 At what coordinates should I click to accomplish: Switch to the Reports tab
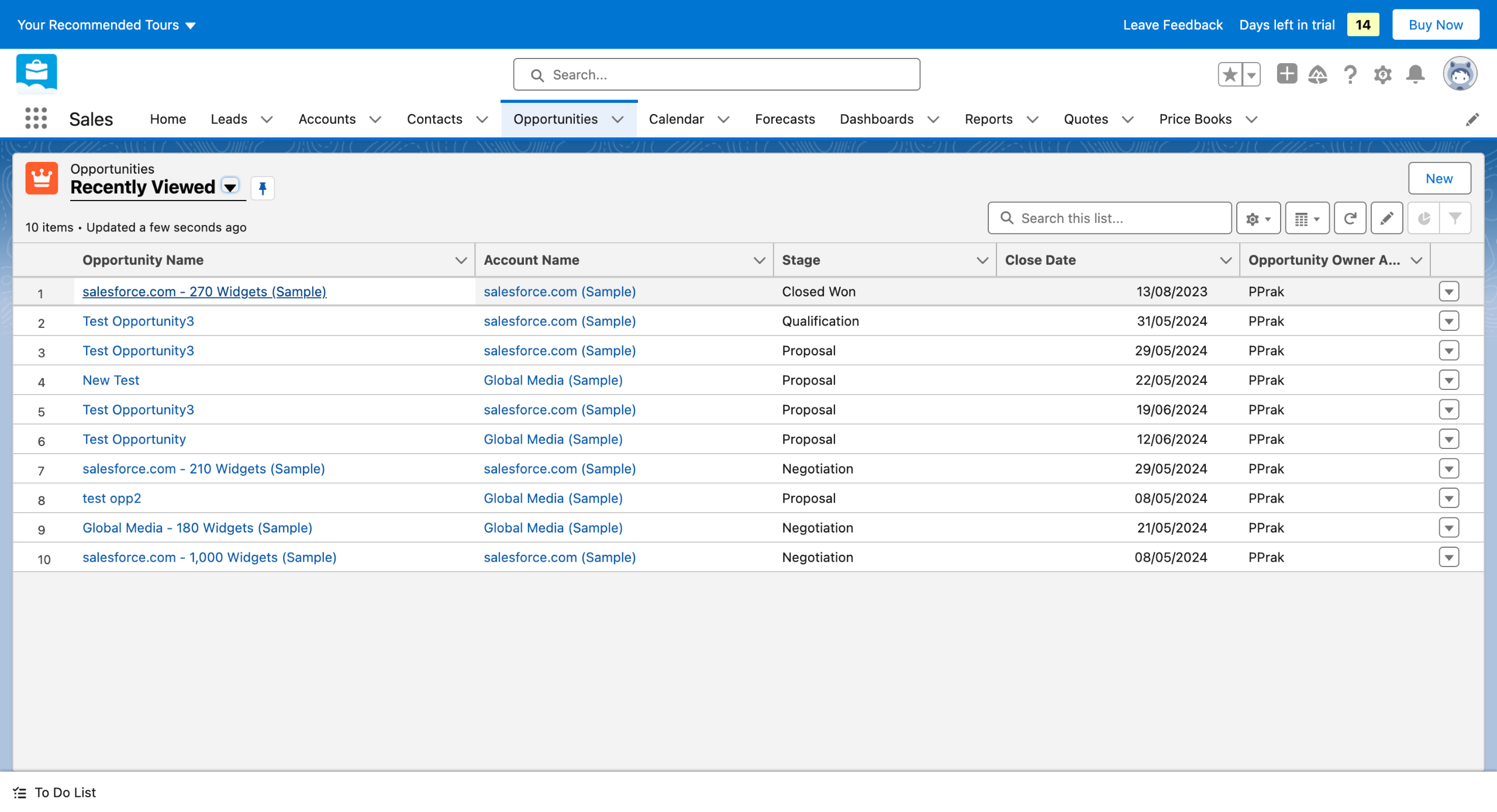988,119
